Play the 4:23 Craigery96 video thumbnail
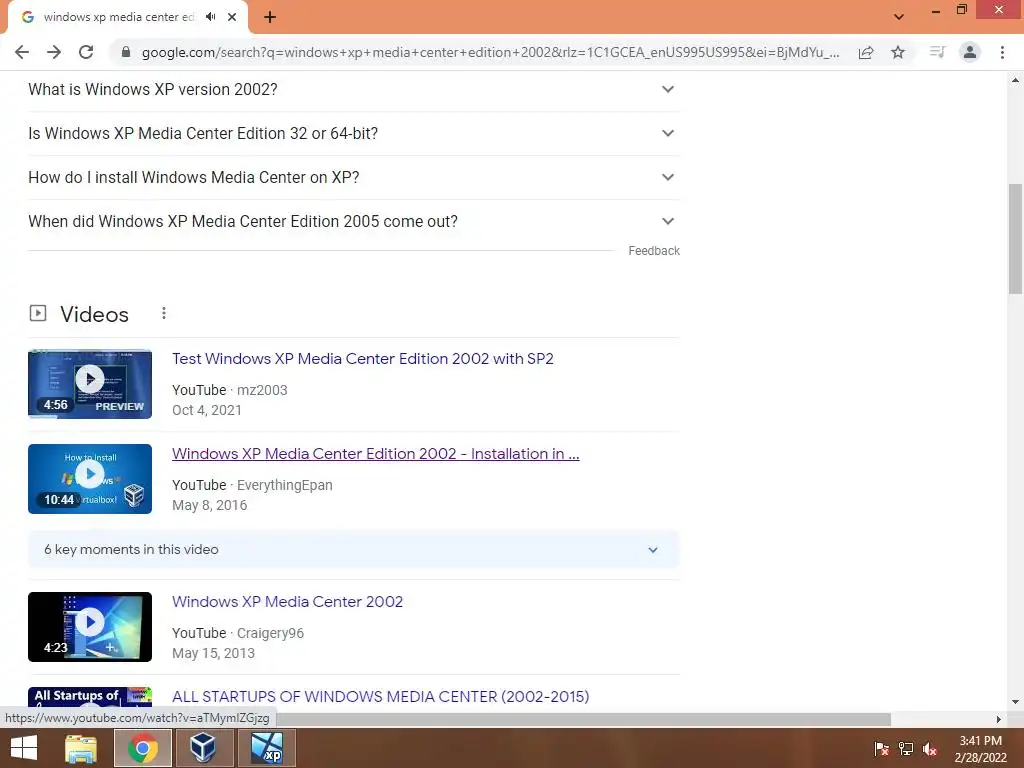This screenshot has width=1024, height=768. pos(90,627)
